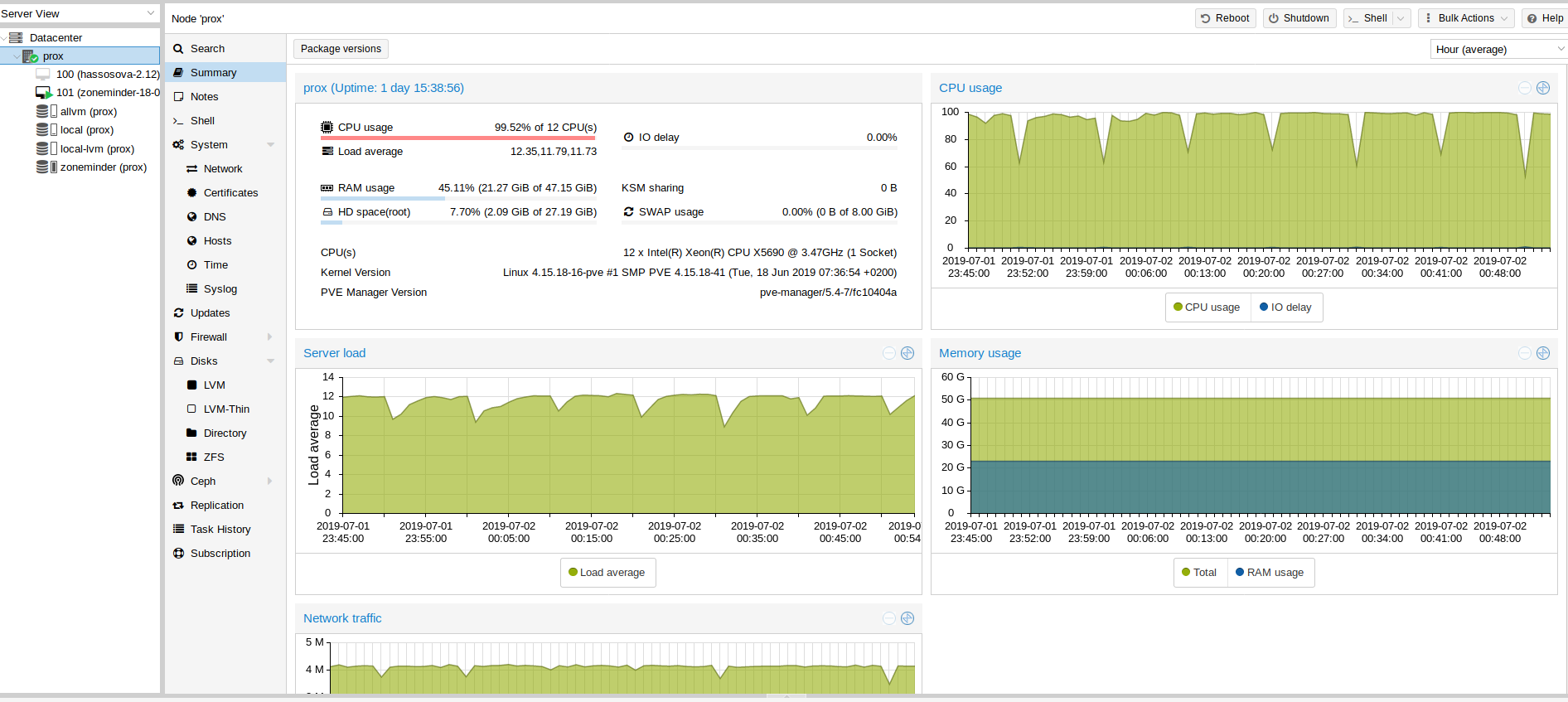Viewport: 1568px width, 702px height.
Task: Collapse the prox node tree arrow
Action: click(17, 56)
